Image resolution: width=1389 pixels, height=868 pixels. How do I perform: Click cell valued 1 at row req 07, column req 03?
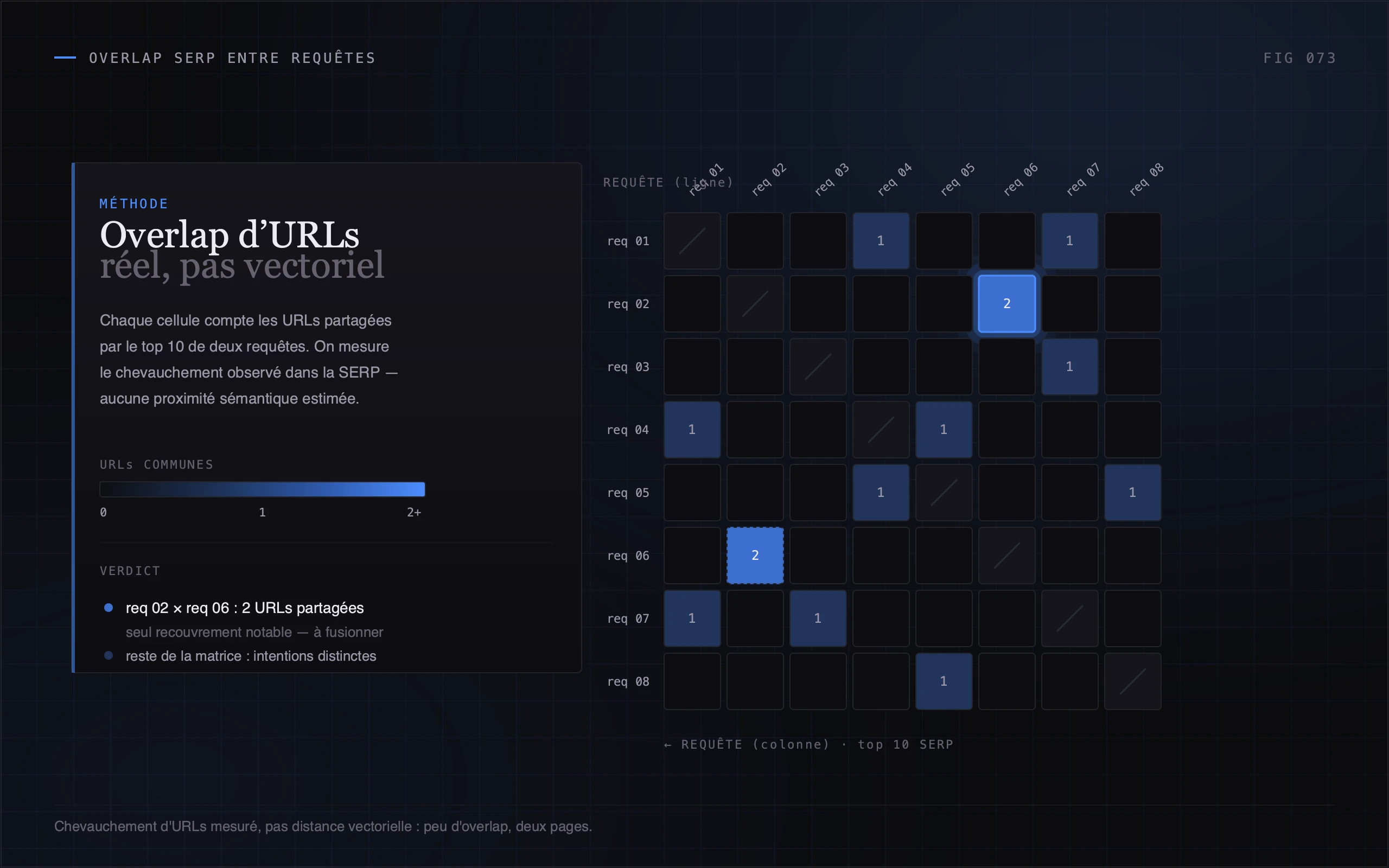click(x=818, y=618)
